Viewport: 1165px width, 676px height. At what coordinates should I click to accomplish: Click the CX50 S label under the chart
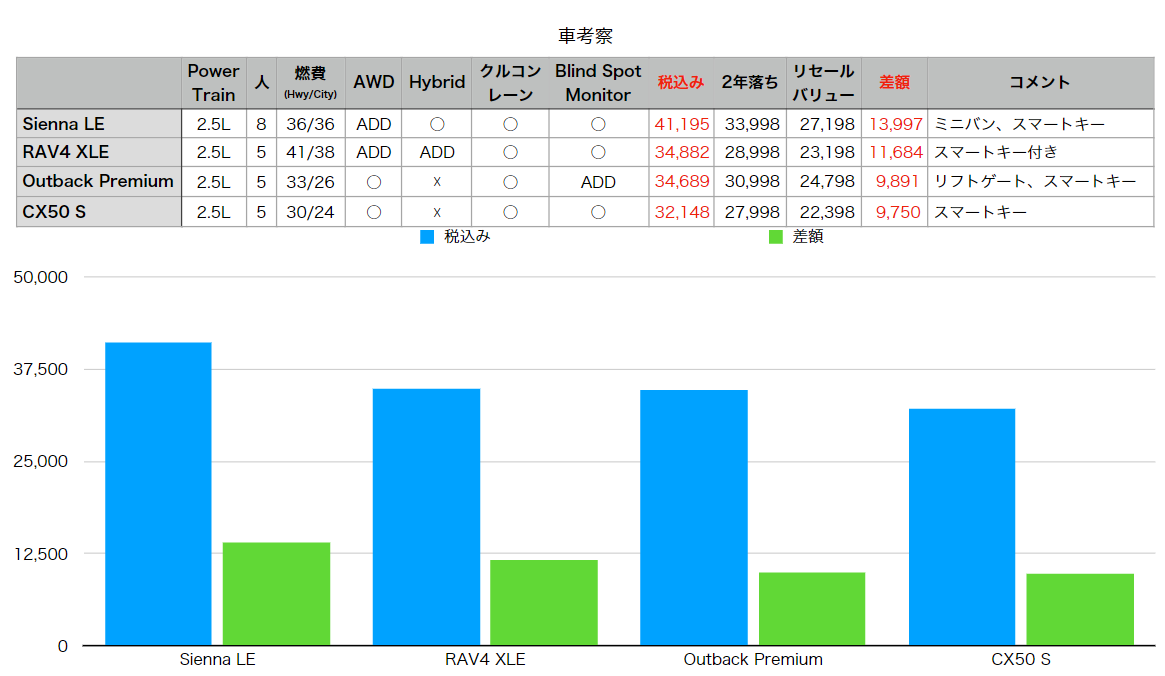click(1021, 660)
